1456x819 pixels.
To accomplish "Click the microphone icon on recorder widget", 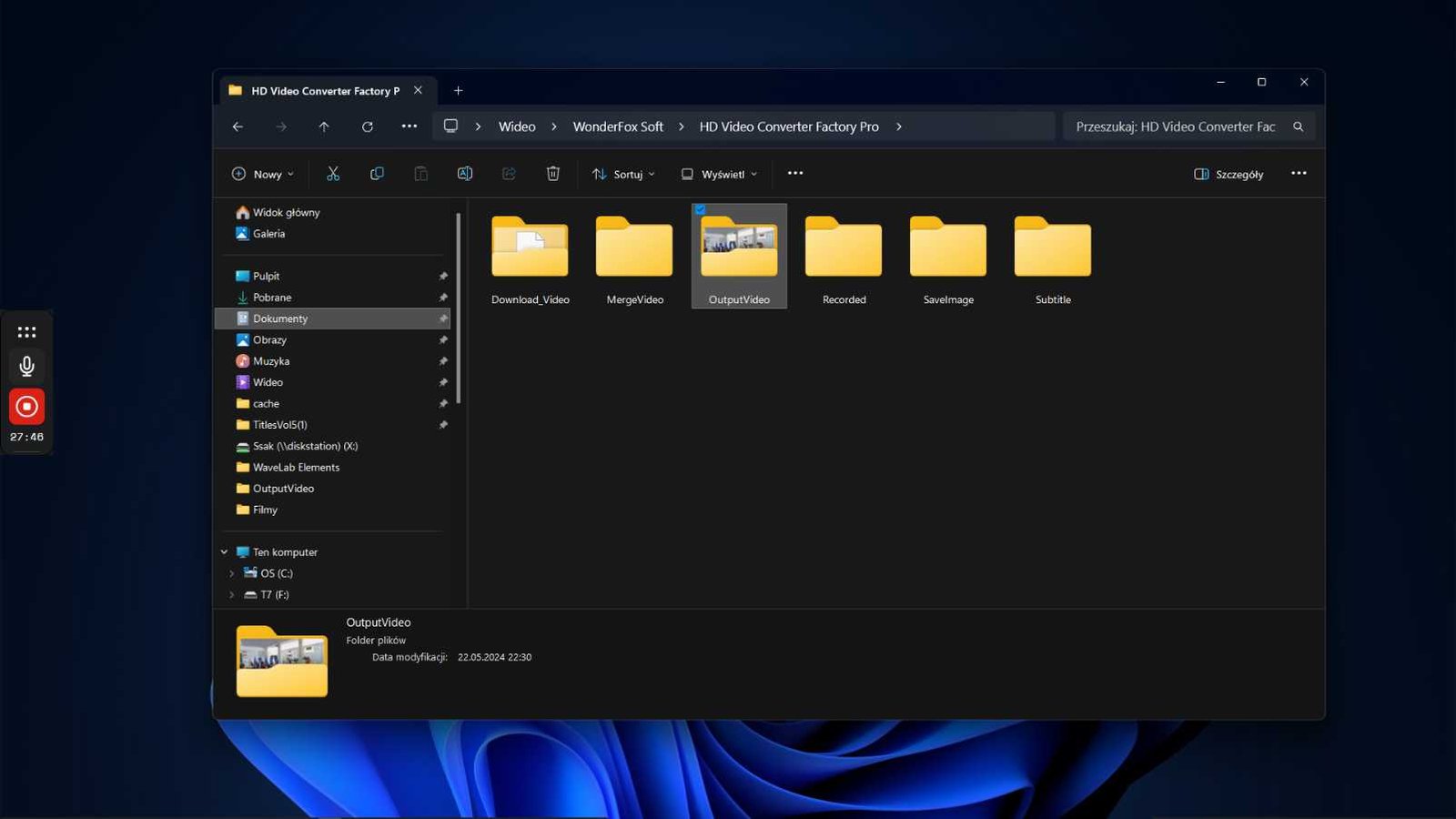I will [x=26, y=366].
